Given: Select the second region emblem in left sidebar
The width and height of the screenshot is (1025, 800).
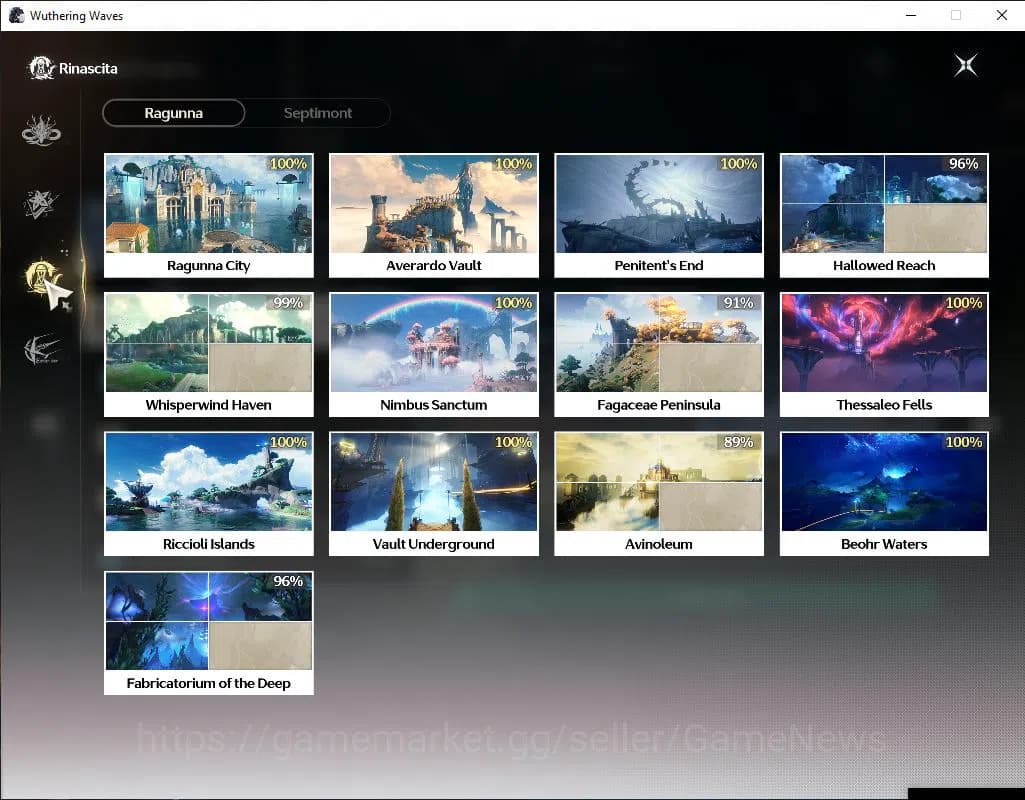Looking at the screenshot, I should coord(41,203).
